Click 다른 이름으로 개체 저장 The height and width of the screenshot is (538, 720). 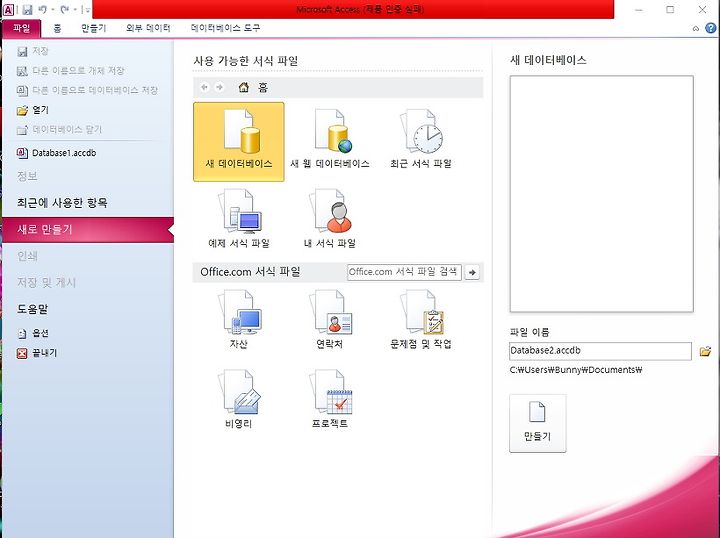(x=70, y=71)
